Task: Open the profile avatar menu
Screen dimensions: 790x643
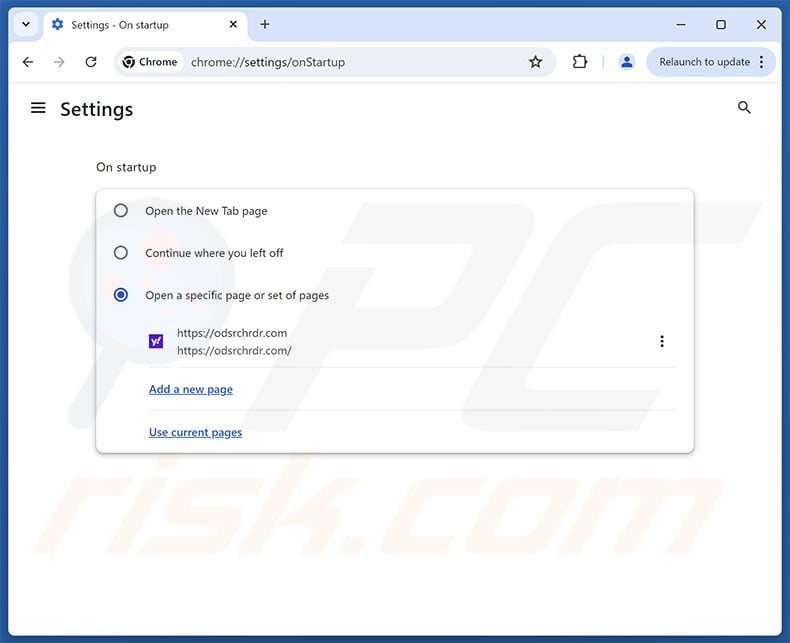Action: point(627,62)
